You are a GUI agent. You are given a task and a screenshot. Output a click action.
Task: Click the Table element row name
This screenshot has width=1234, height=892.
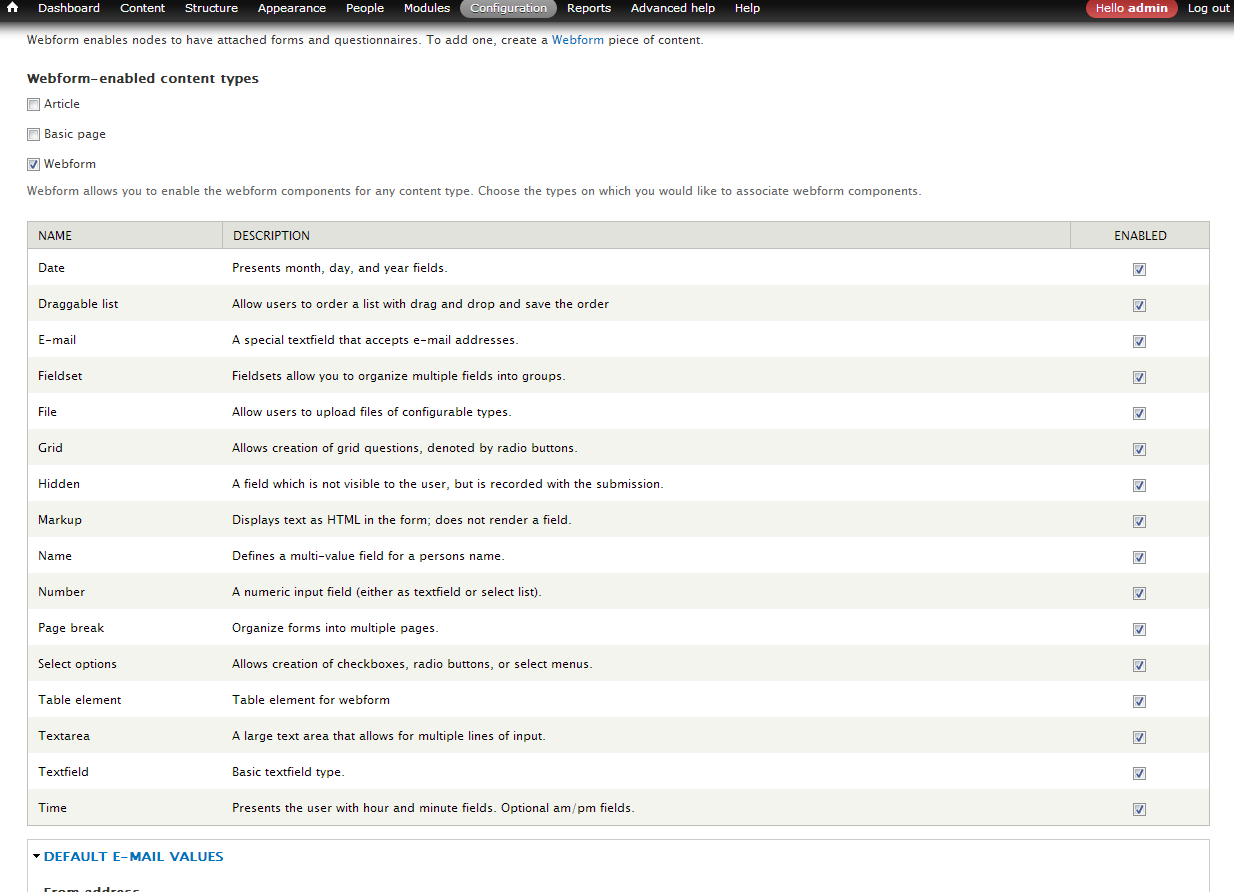80,700
